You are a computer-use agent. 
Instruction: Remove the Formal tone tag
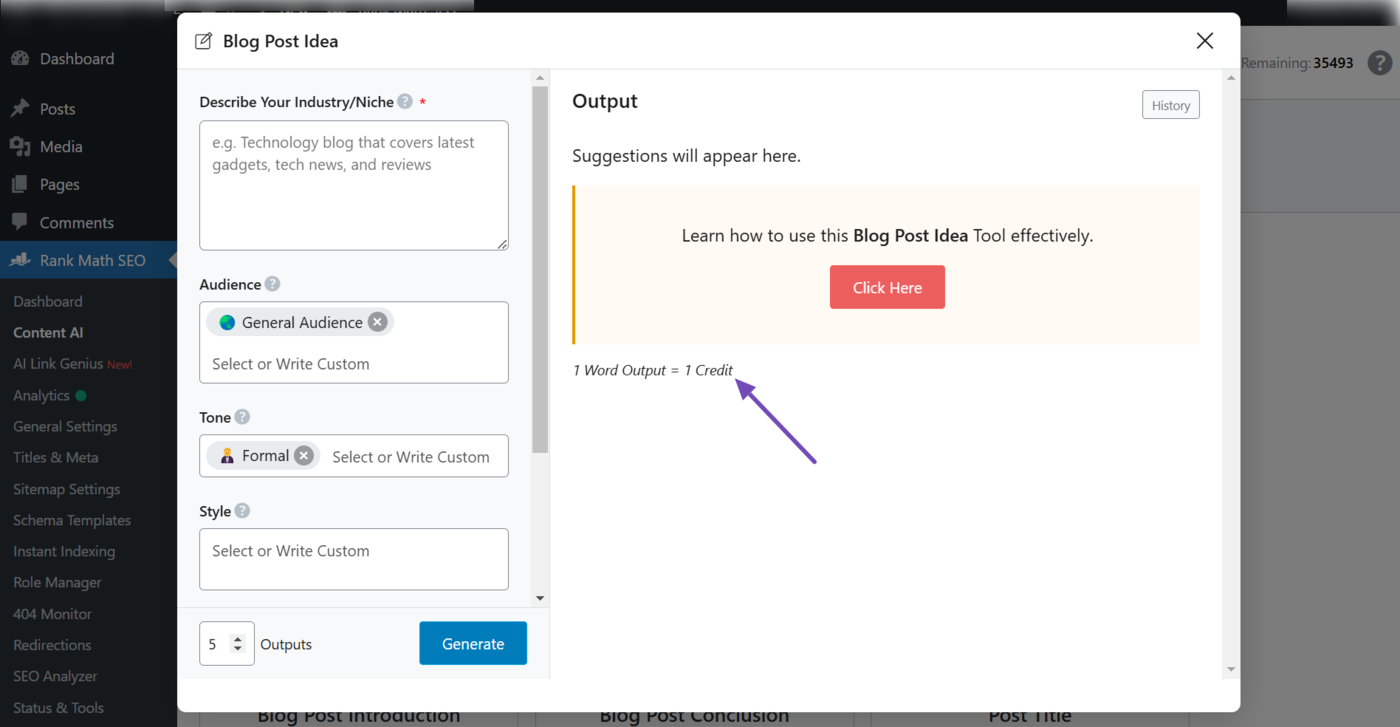pos(304,456)
